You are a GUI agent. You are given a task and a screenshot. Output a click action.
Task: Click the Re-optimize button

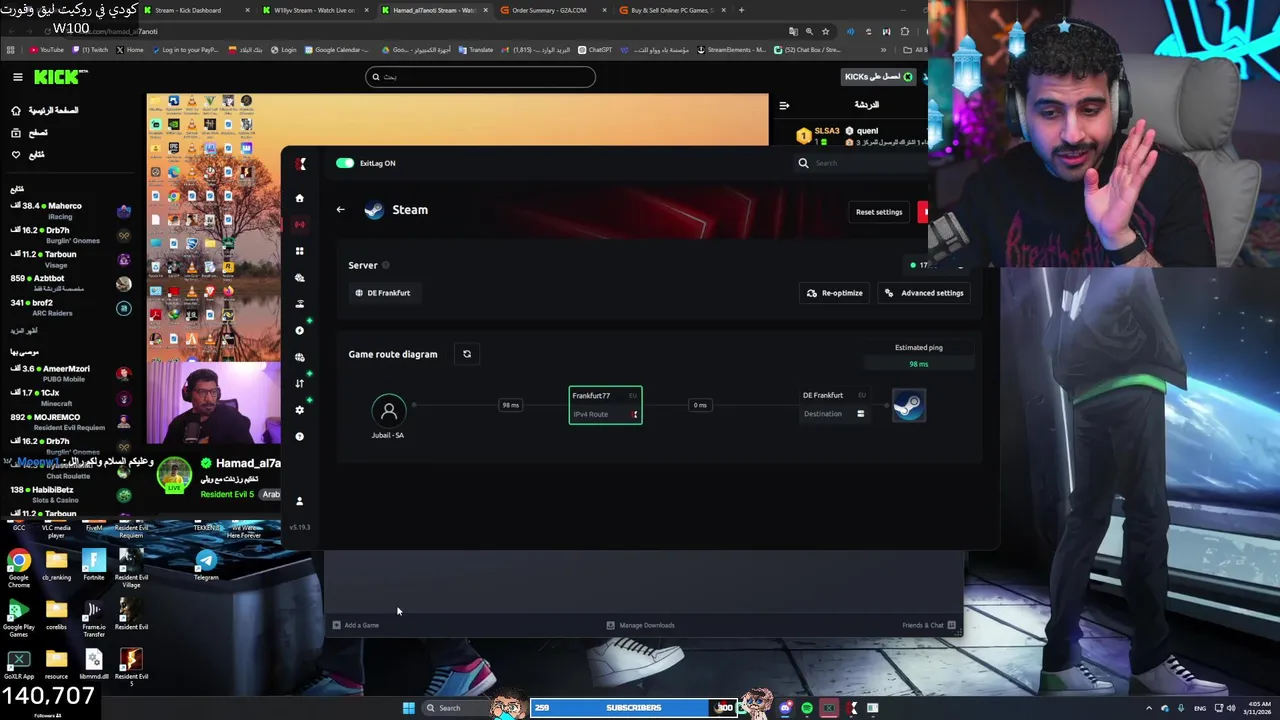(835, 293)
